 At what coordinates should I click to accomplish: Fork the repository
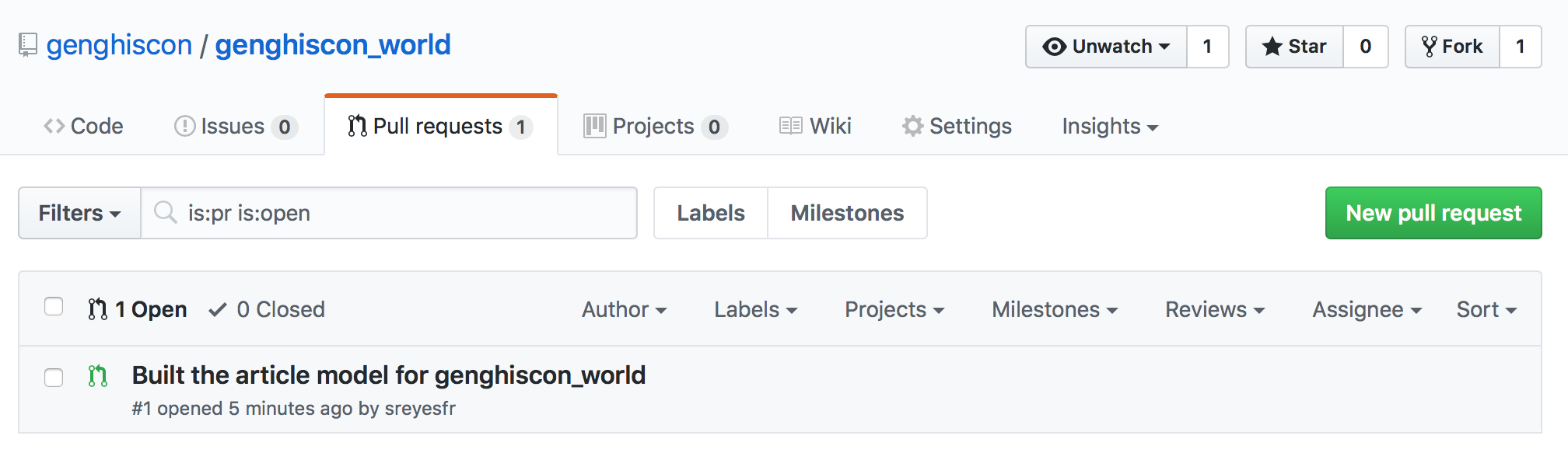click(x=1452, y=47)
